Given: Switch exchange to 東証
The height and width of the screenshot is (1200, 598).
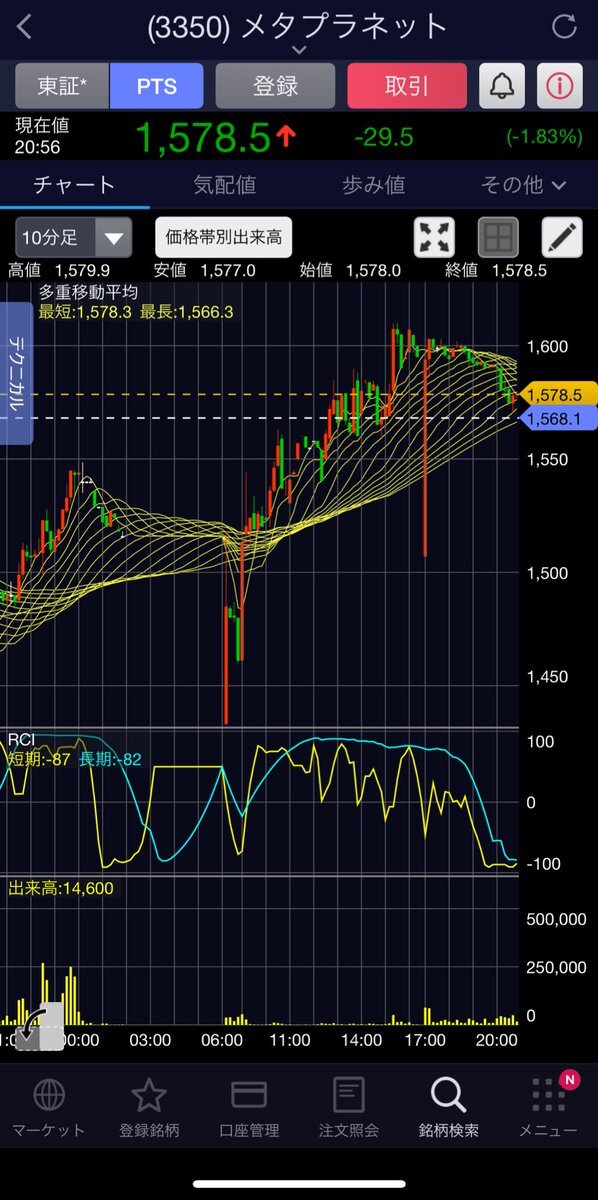Looking at the screenshot, I should point(62,86).
